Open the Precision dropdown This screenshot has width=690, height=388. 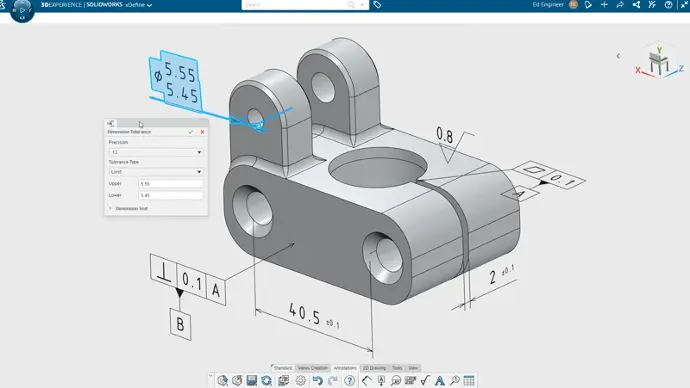click(x=156, y=152)
